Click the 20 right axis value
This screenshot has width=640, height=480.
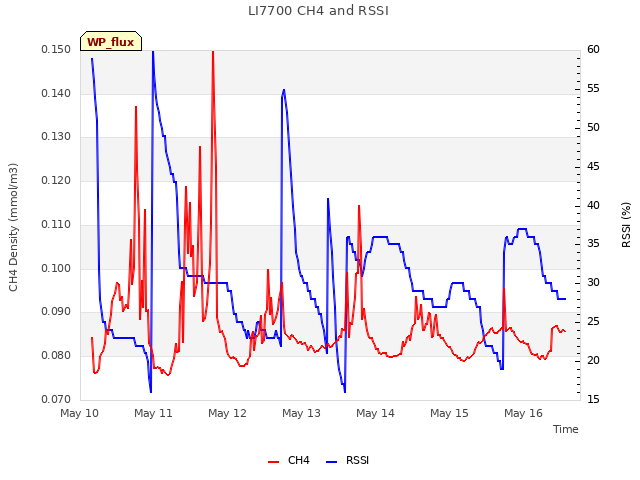point(593,360)
